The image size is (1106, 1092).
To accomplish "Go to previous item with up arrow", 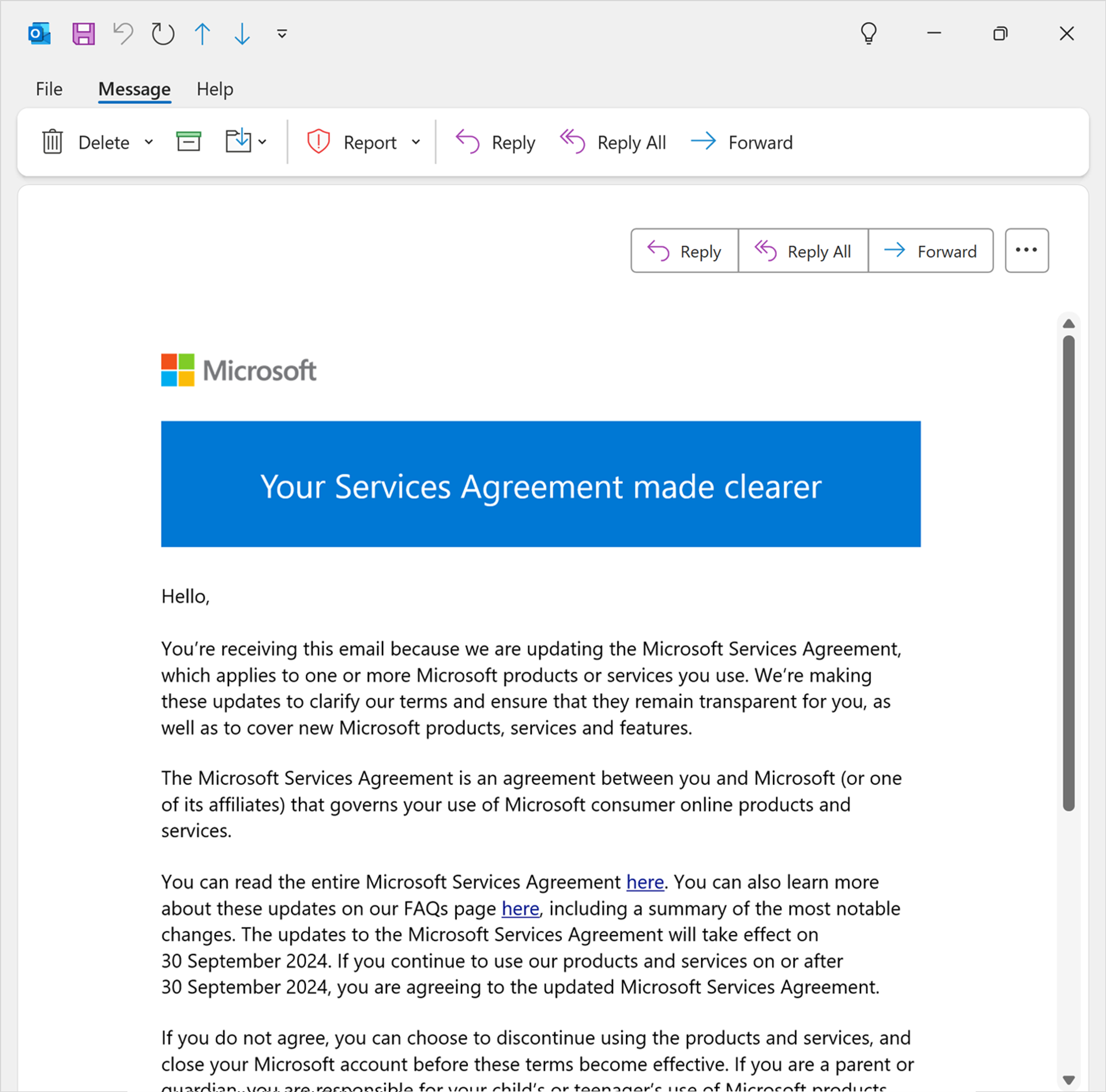I will pos(202,34).
